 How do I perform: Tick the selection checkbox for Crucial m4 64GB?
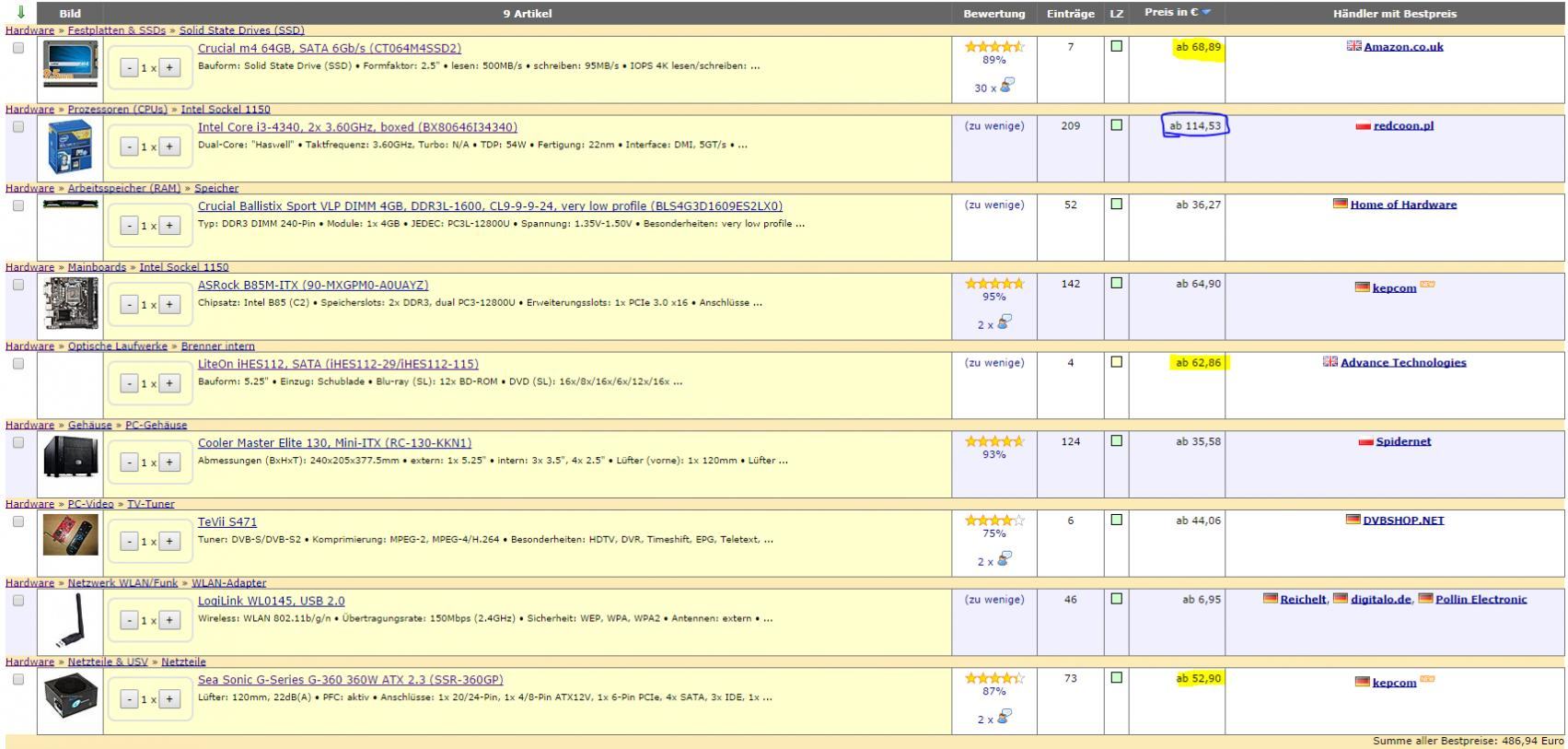(x=18, y=48)
